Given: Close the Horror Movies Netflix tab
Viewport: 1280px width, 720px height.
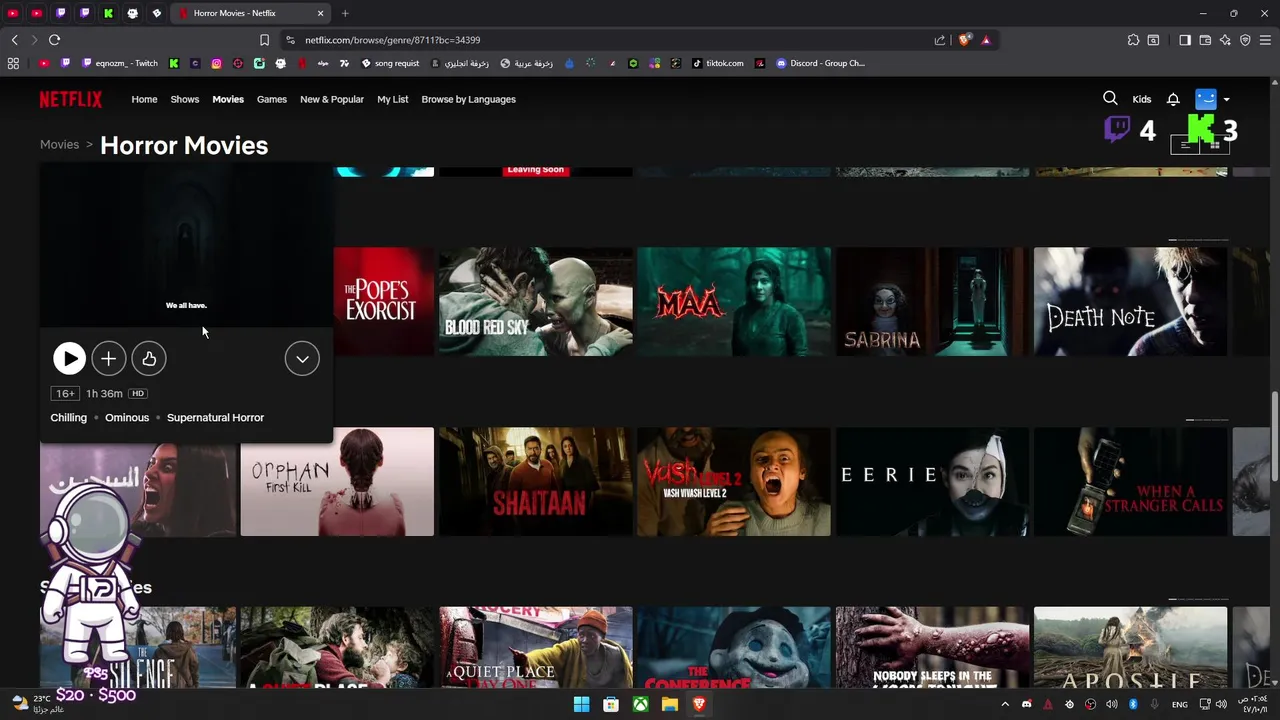Looking at the screenshot, I should pos(320,13).
